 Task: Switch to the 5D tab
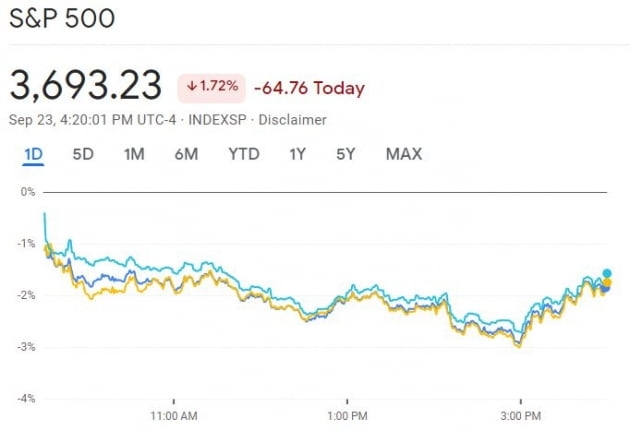(x=83, y=154)
